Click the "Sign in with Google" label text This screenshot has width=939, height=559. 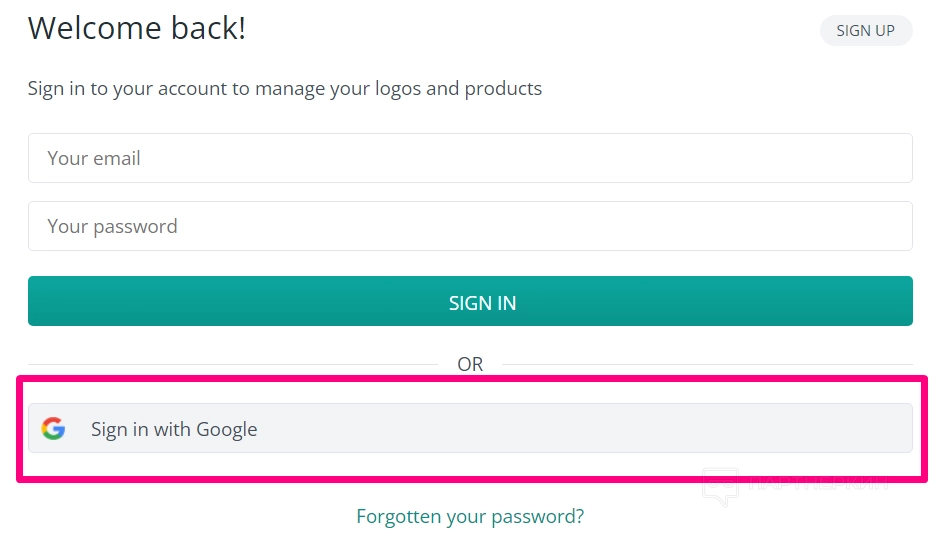[174, 429]
